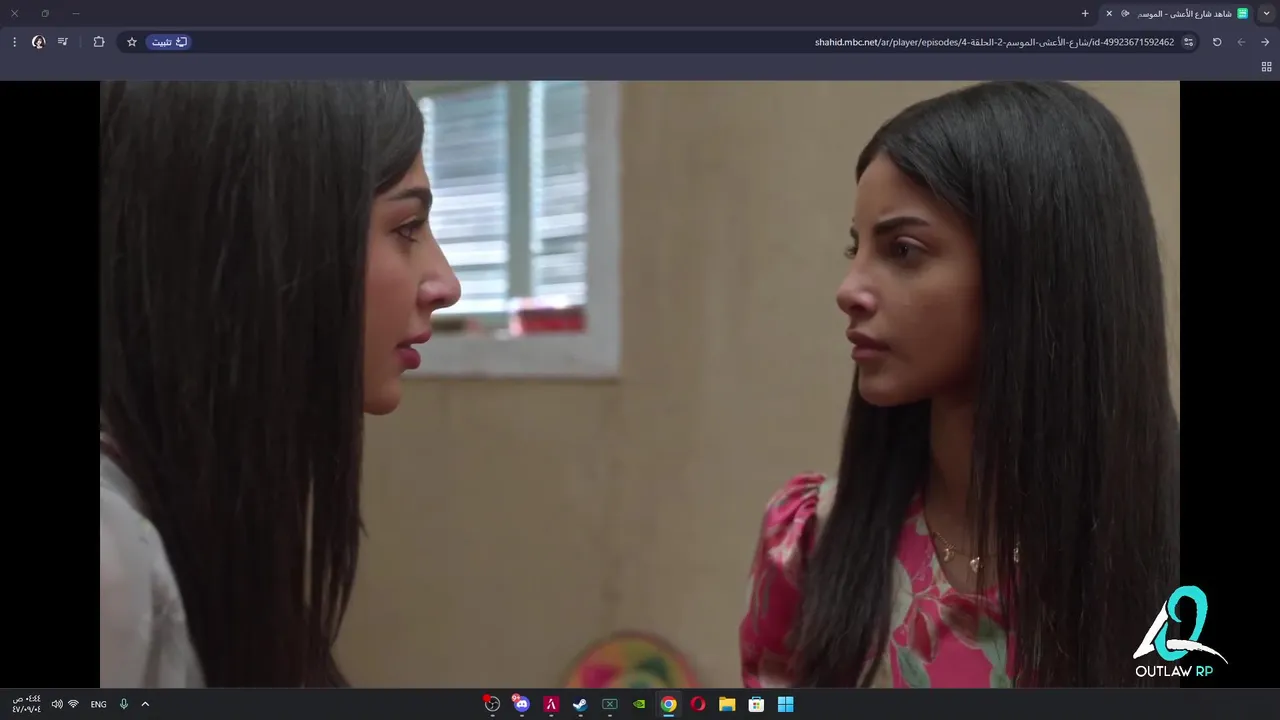Open a new browser tab
This screenshot has width=1280, height=720.
click(x=1085, y=13)
